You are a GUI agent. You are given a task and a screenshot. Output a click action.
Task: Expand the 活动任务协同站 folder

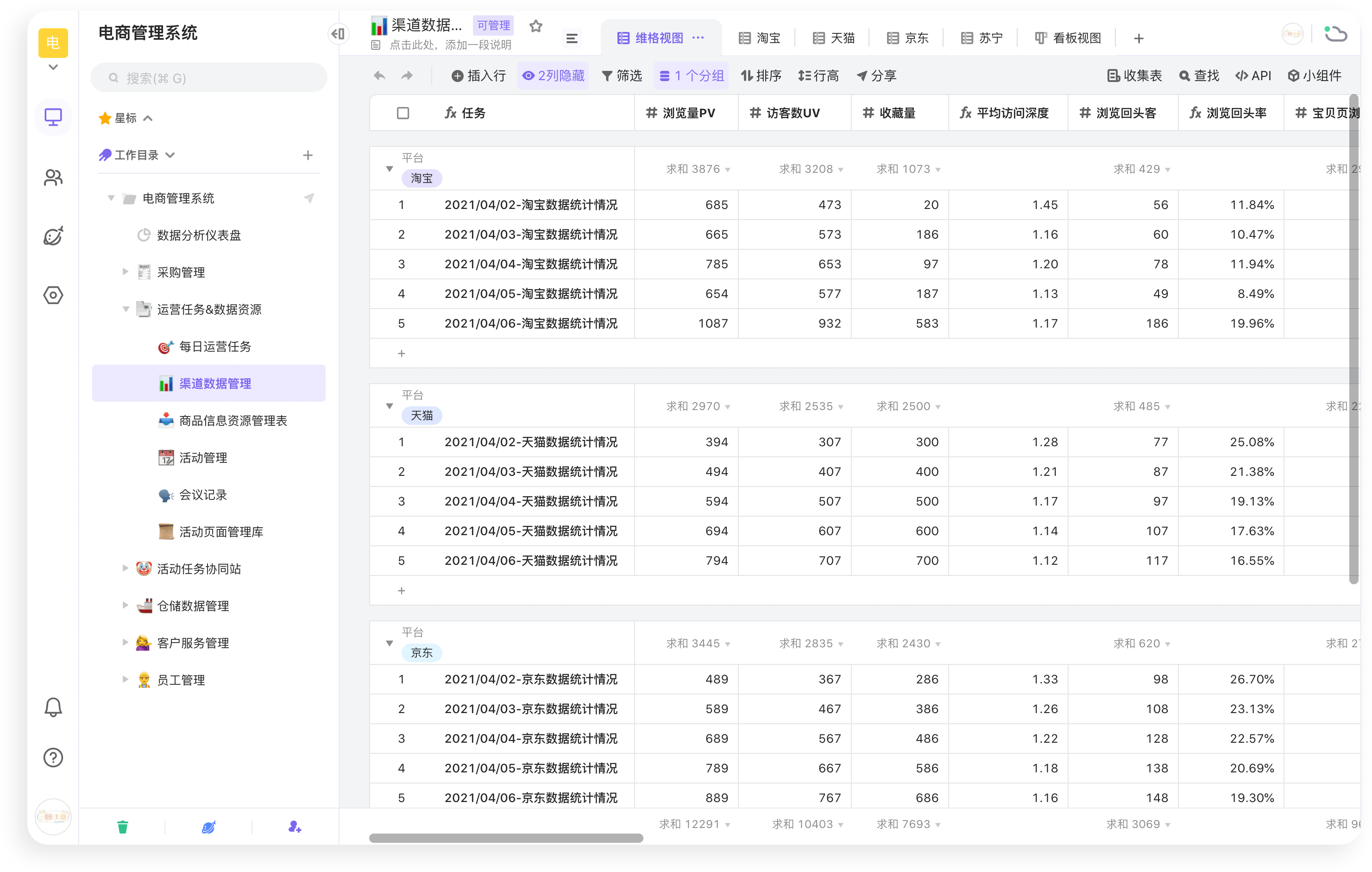point(126,568)
